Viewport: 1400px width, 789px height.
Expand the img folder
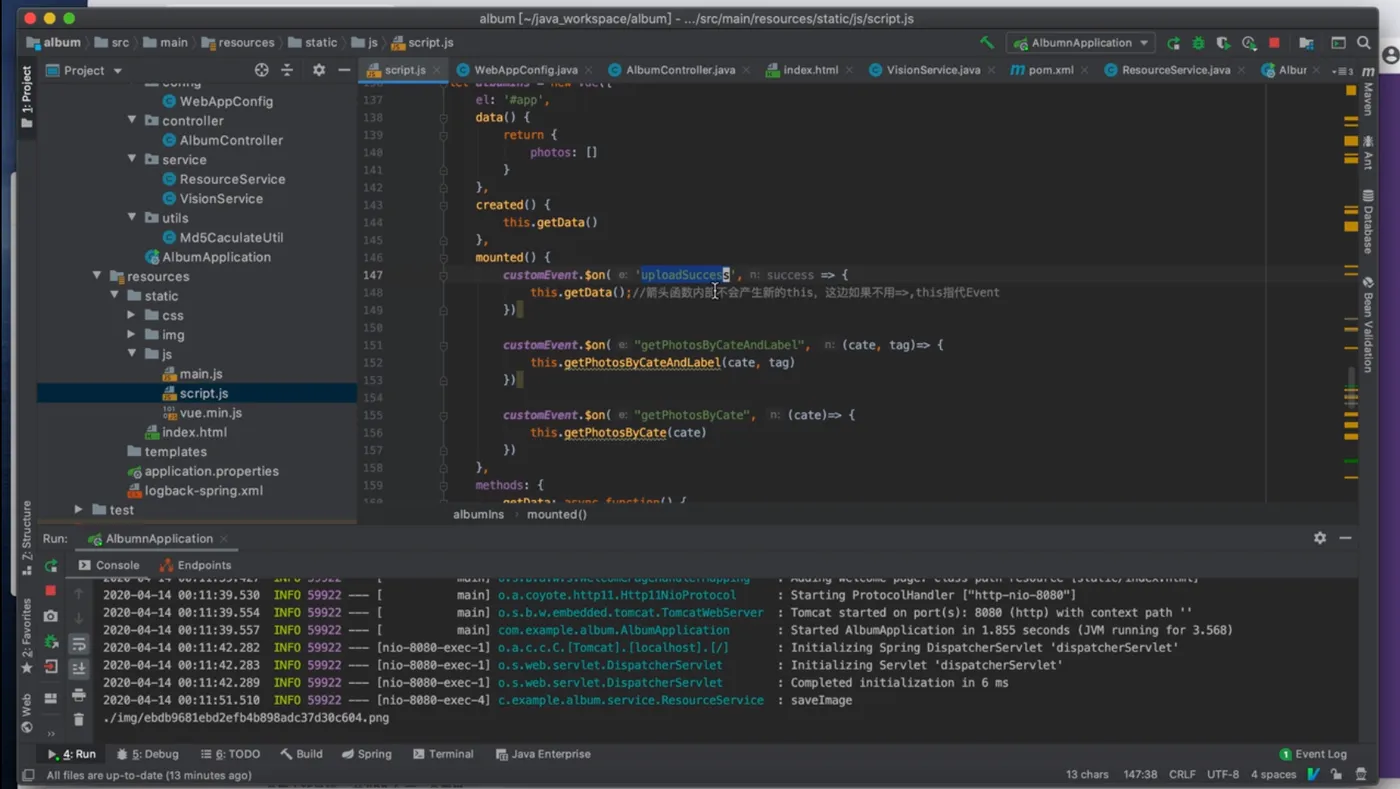click(x=132, y=334)
